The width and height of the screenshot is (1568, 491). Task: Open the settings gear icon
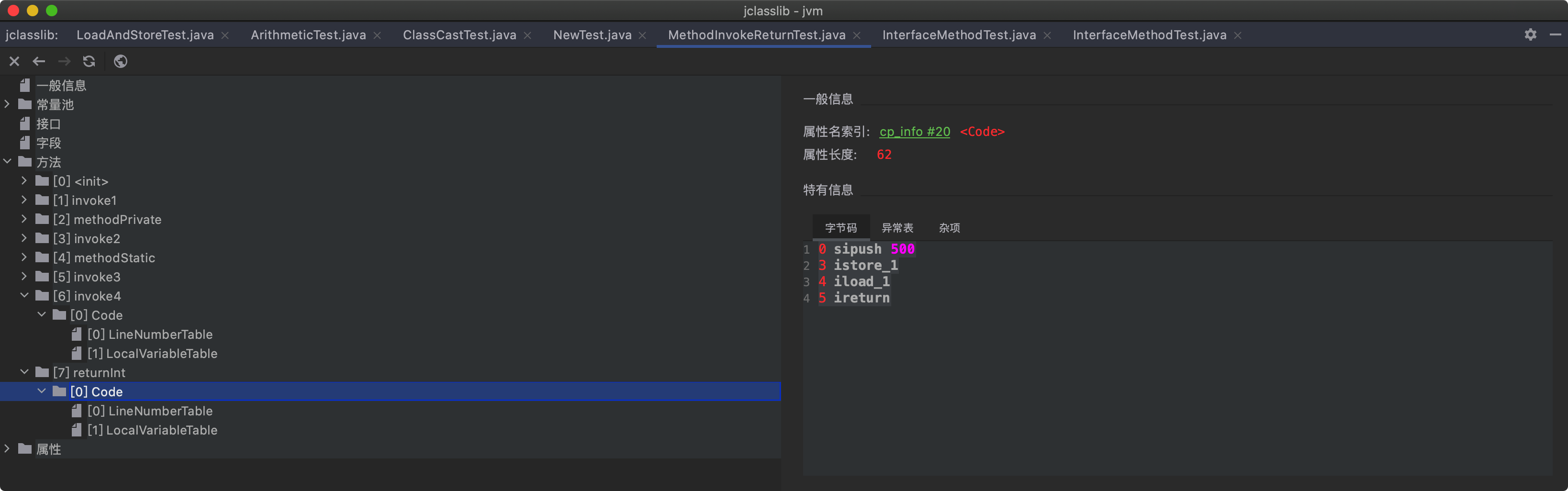click(1530, 34)
